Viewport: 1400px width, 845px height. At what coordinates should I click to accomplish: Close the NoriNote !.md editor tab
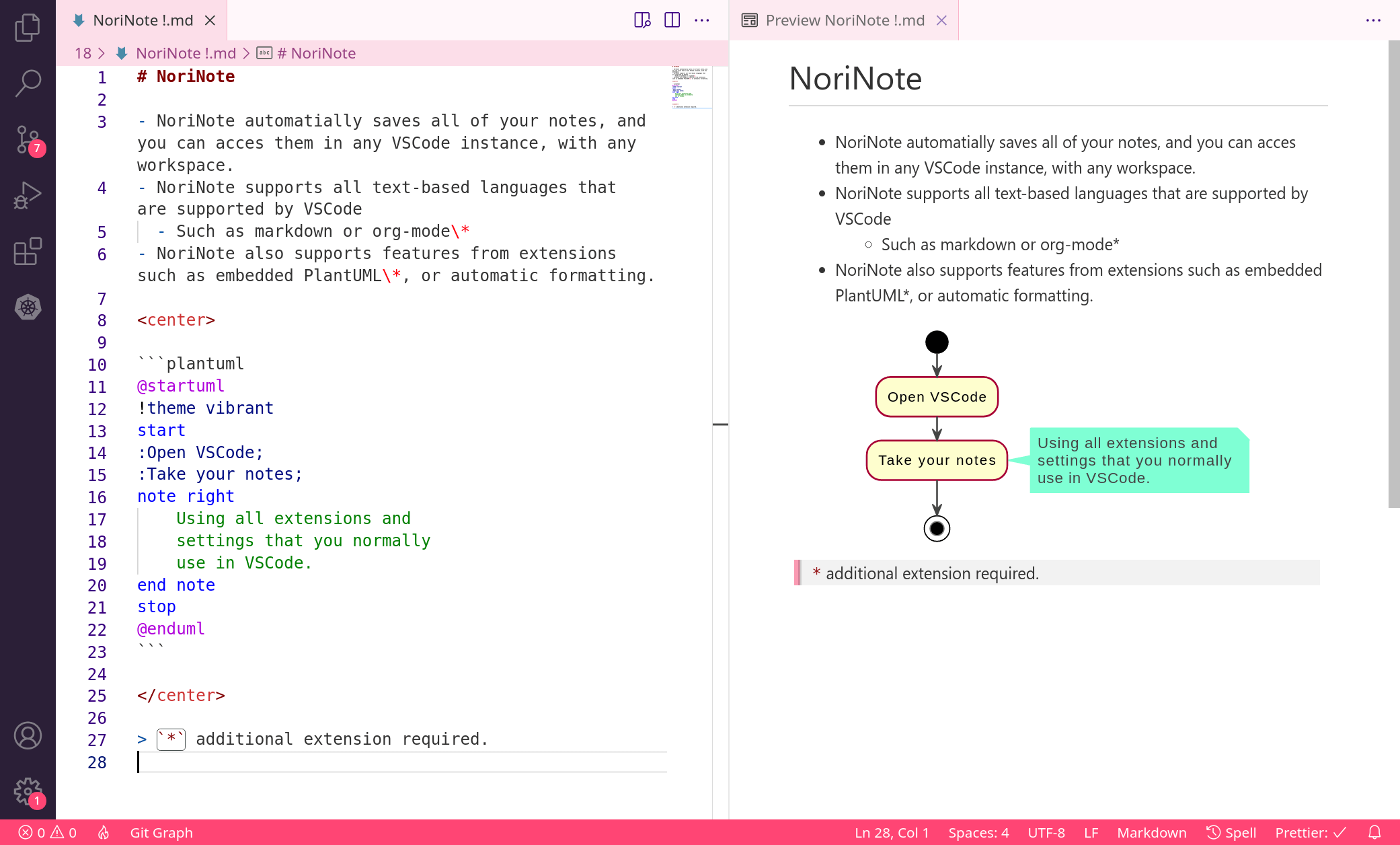[210, 20]
